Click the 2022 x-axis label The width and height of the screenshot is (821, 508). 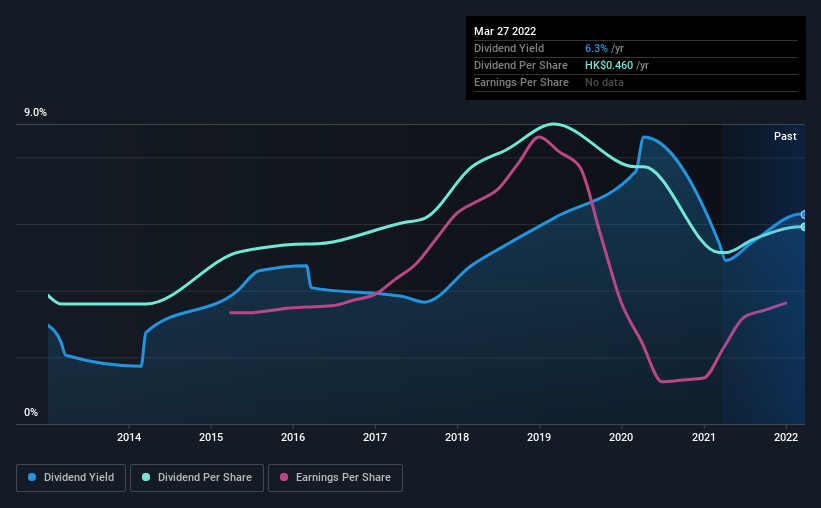tap(786, 437)
